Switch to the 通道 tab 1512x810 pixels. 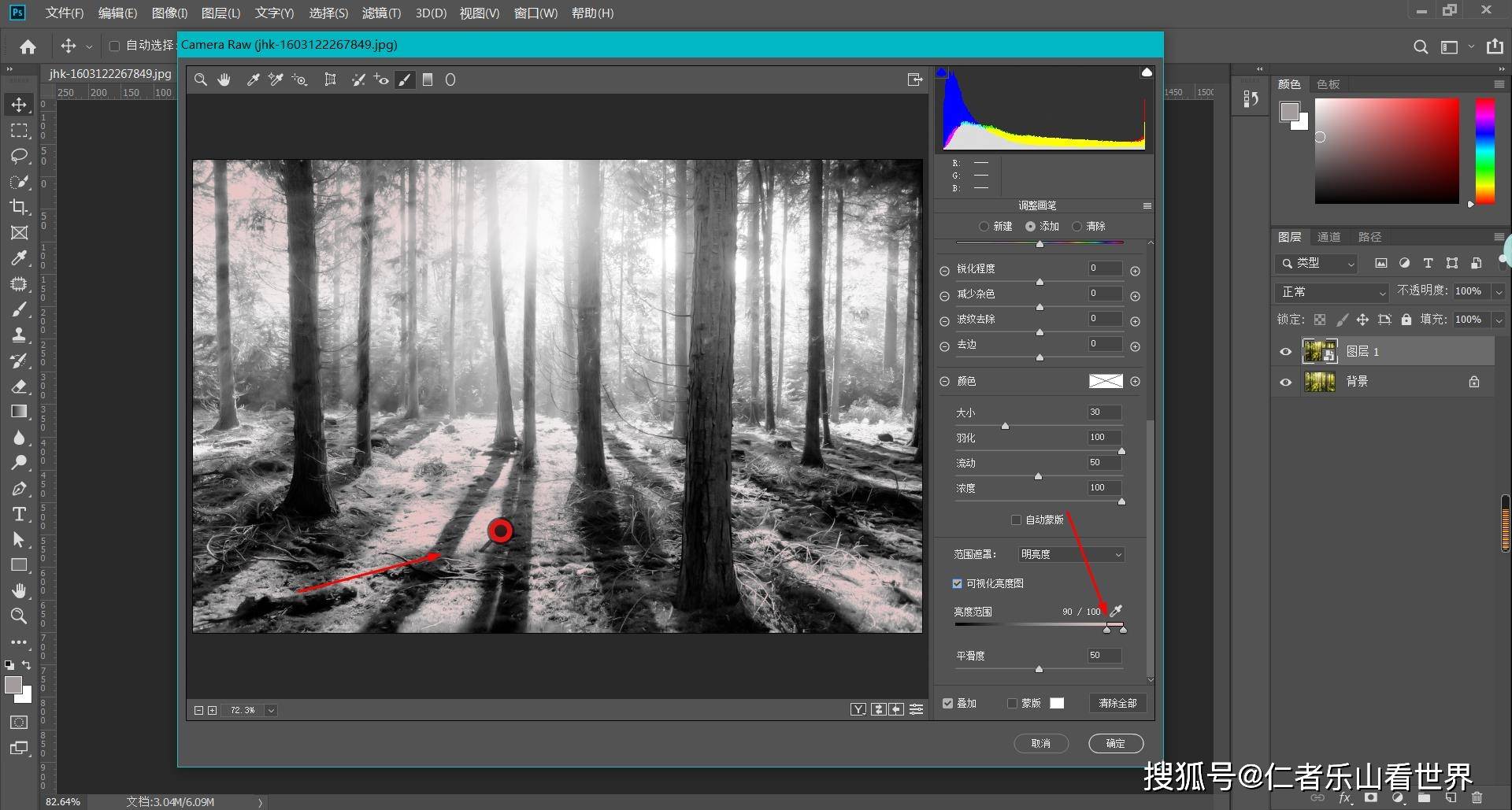pos(1329,237)
